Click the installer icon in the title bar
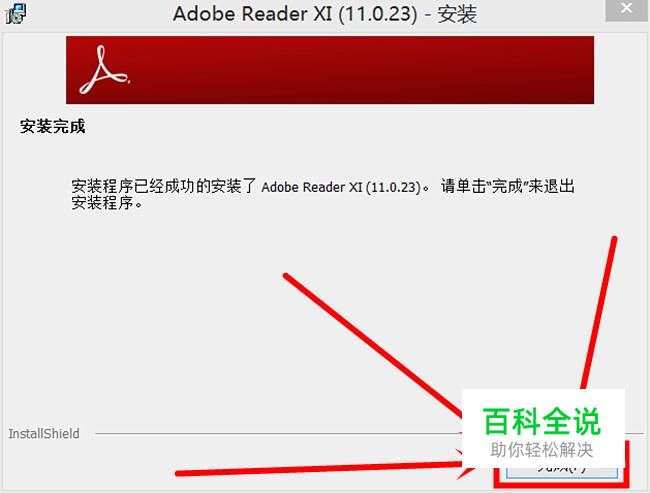Screen dimensions: 650x493 click(16, 13)
